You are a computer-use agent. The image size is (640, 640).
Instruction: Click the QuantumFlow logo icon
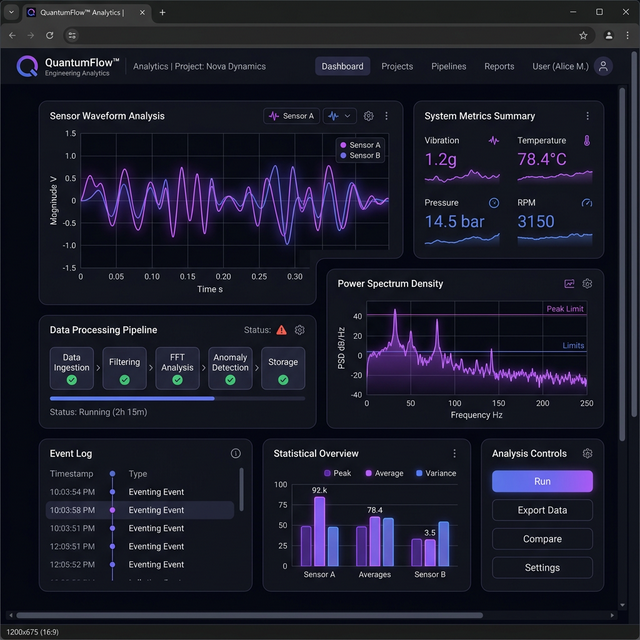pyautogui.click(x=27, y=66)
